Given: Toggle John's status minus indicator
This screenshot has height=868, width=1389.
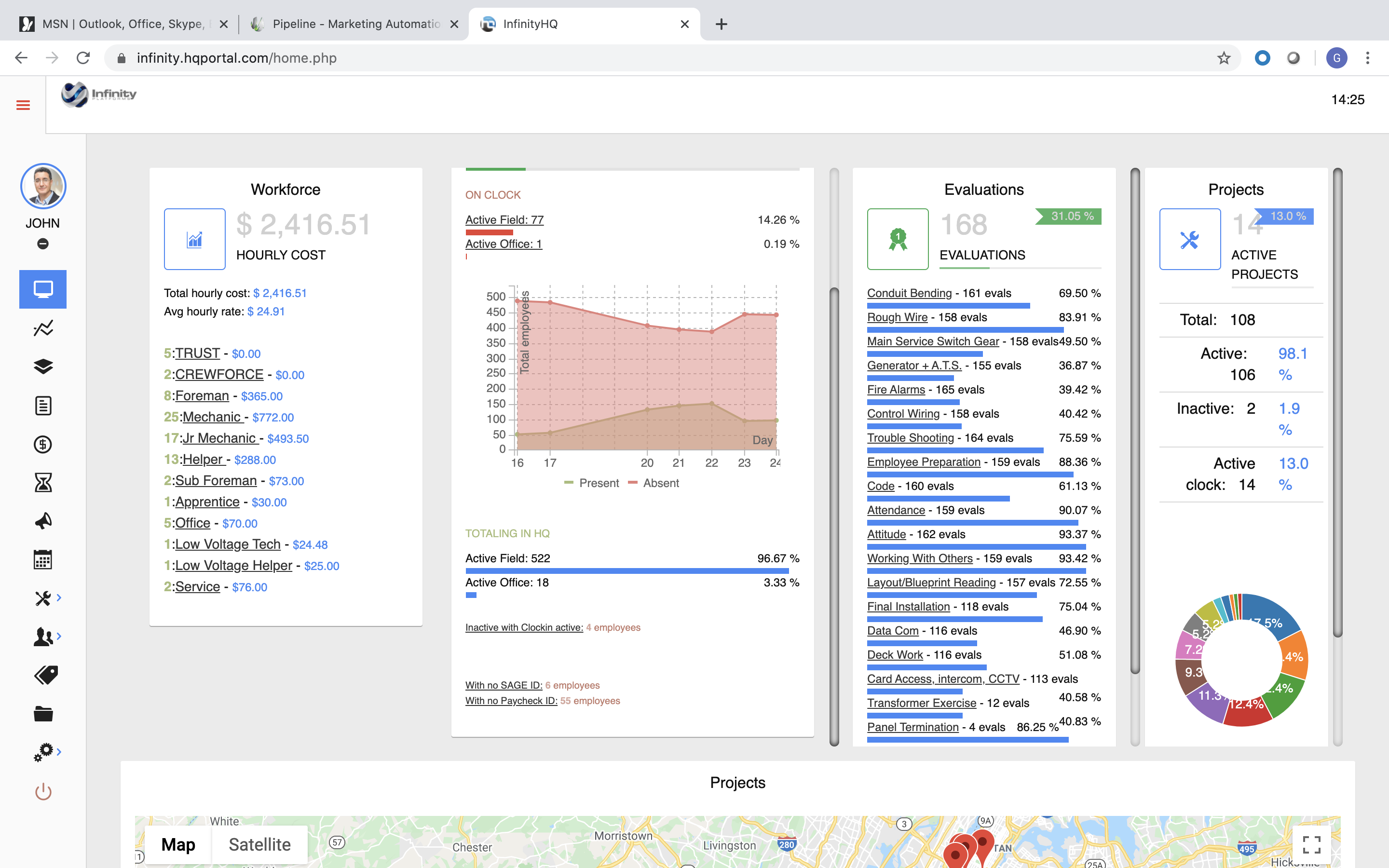Looking at the screenshot, I should pyautogui.click(x=42, y=244).
